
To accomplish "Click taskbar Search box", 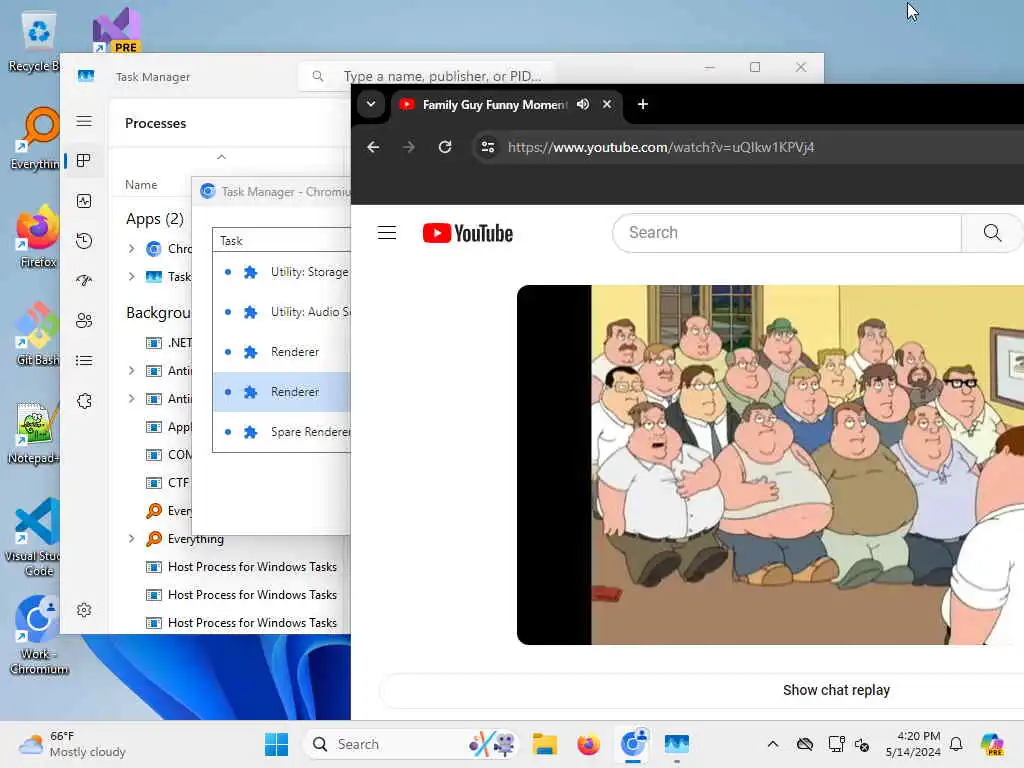I will pos(411,744).
